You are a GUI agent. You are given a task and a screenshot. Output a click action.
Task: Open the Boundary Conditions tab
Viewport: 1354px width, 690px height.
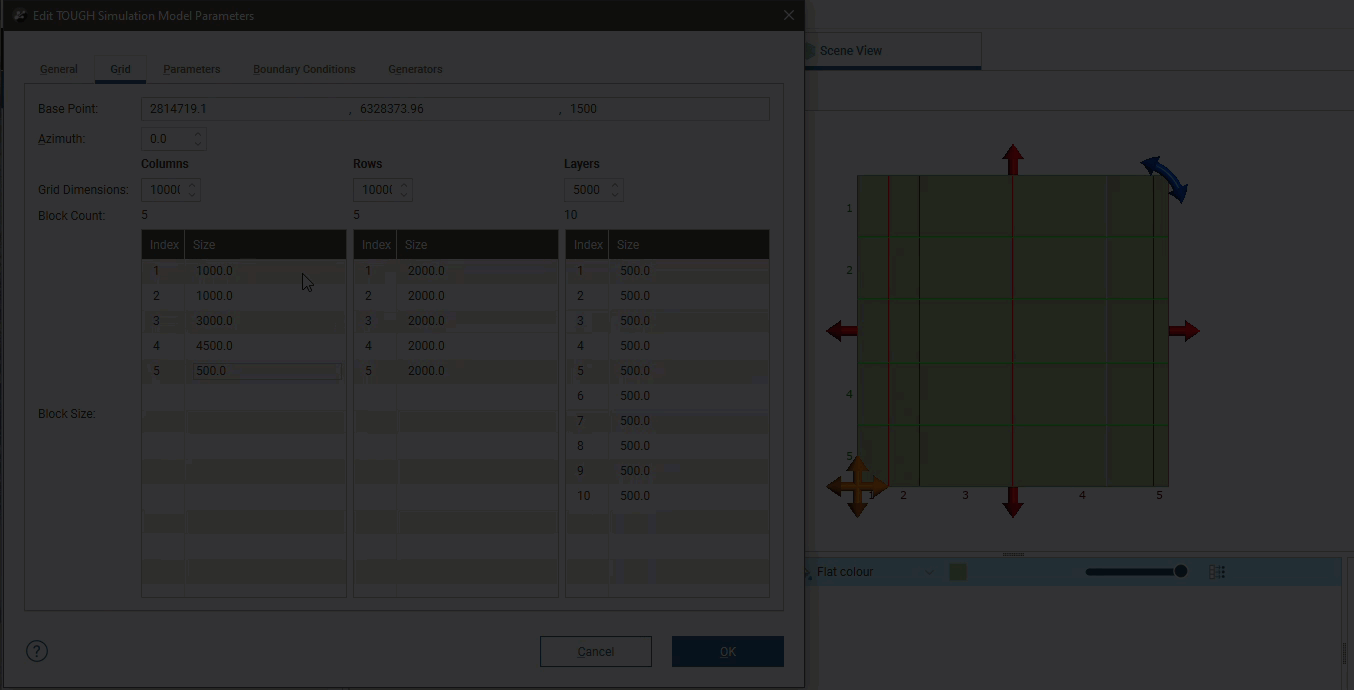point(304,69)
